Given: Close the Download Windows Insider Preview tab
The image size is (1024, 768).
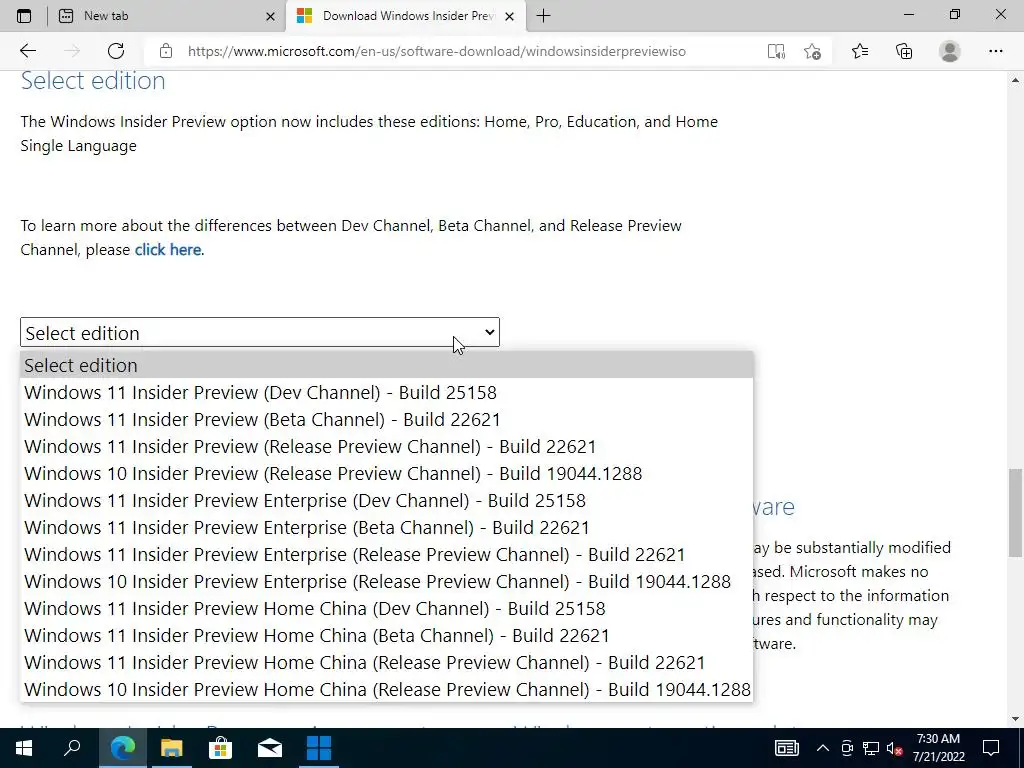Looking at the screenshot, I should [510, 17].
